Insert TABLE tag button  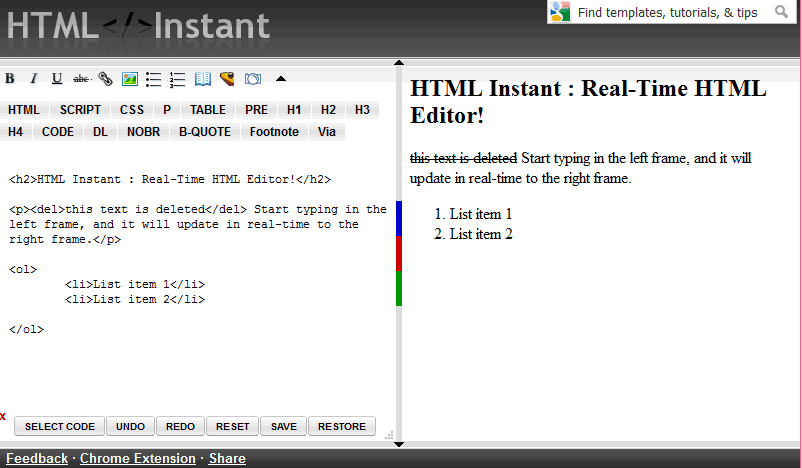tap(208, 110)
